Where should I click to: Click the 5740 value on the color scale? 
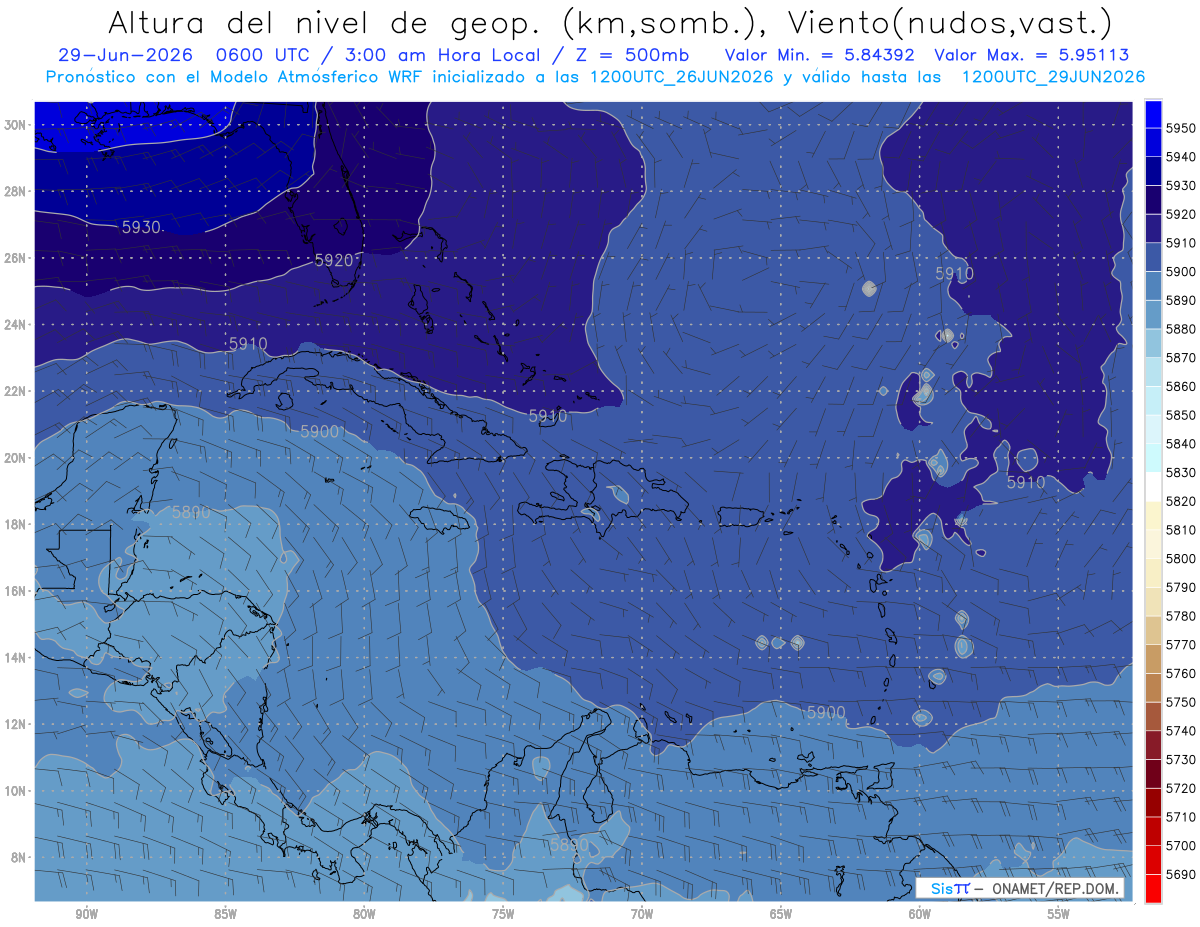point(1181,731)
